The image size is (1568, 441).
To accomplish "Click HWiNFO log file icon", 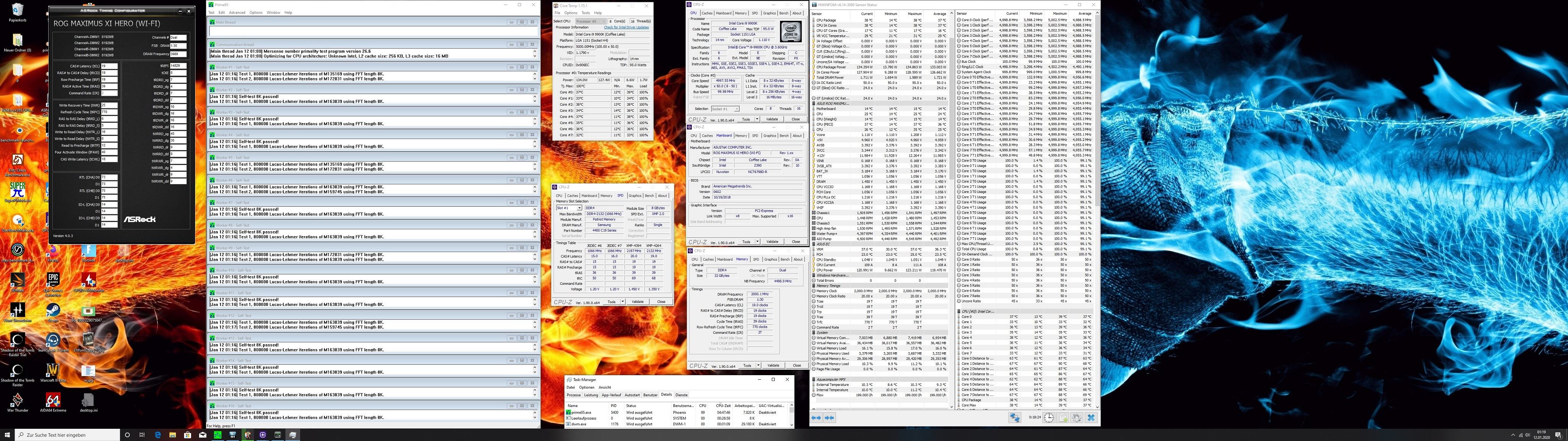I will 1063,418.
